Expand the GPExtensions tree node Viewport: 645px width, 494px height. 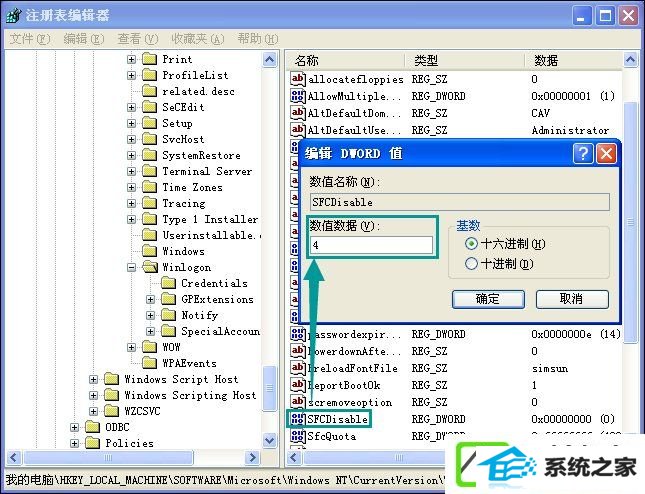click(151, 299)
